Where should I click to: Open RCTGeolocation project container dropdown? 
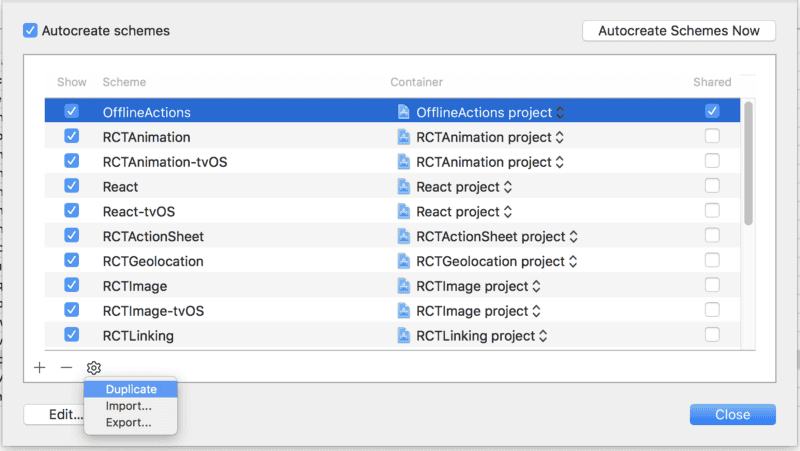pyautogui.click(x=573, y=262)
